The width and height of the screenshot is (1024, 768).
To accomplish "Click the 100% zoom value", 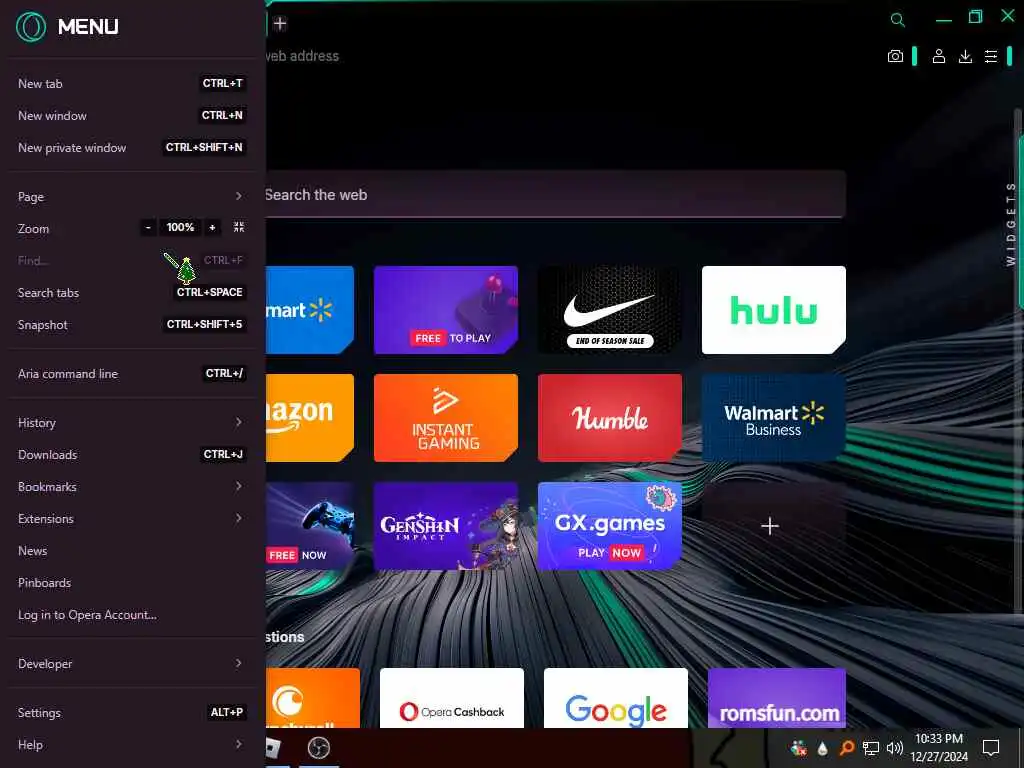I will [x=180, y=227].
